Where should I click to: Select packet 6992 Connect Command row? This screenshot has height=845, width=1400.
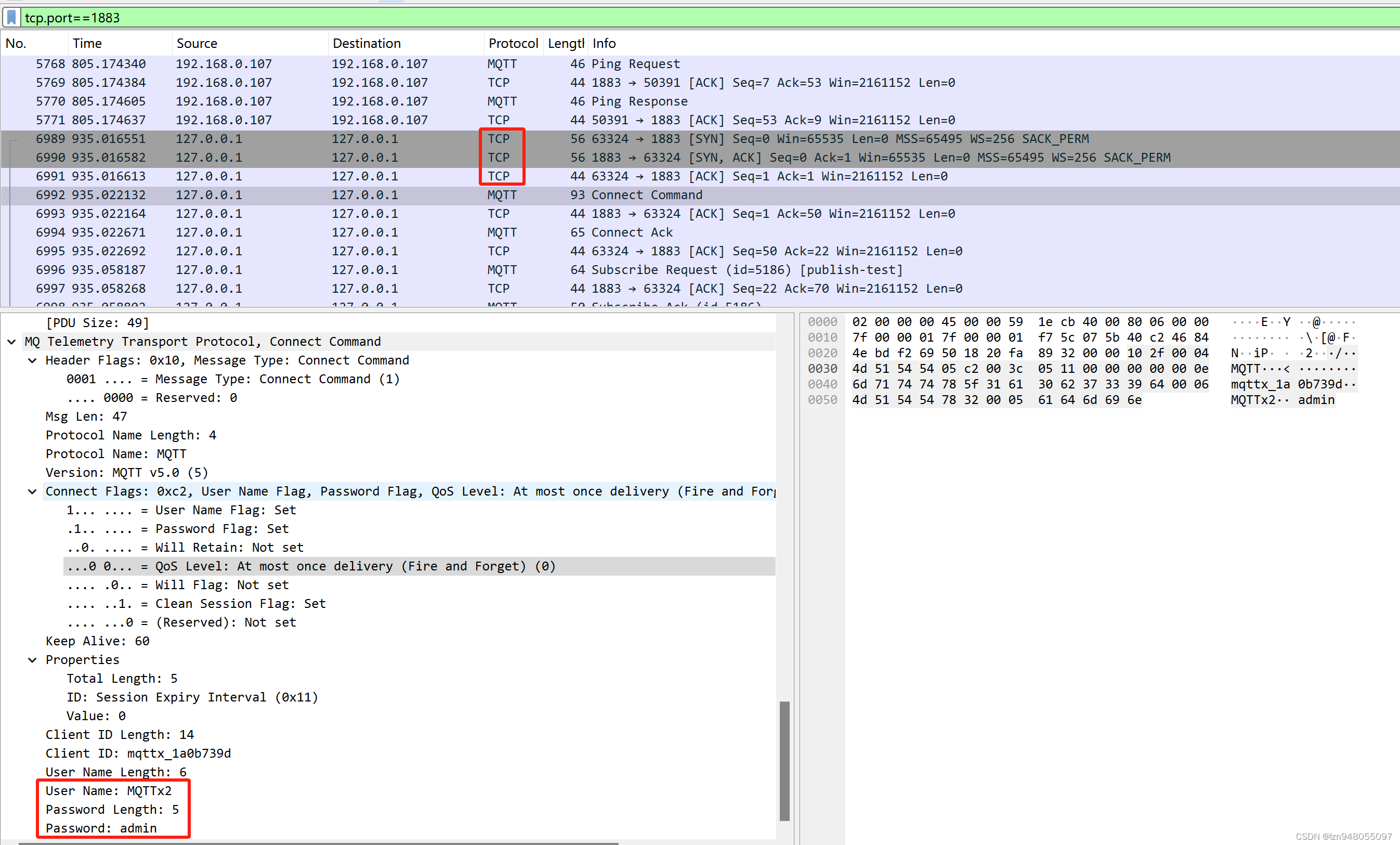[x=647, y=195]
